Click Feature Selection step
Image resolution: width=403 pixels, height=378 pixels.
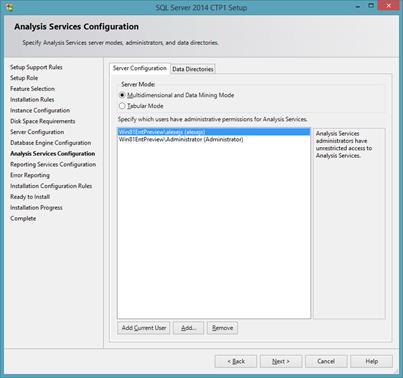(x=32, y=89)
